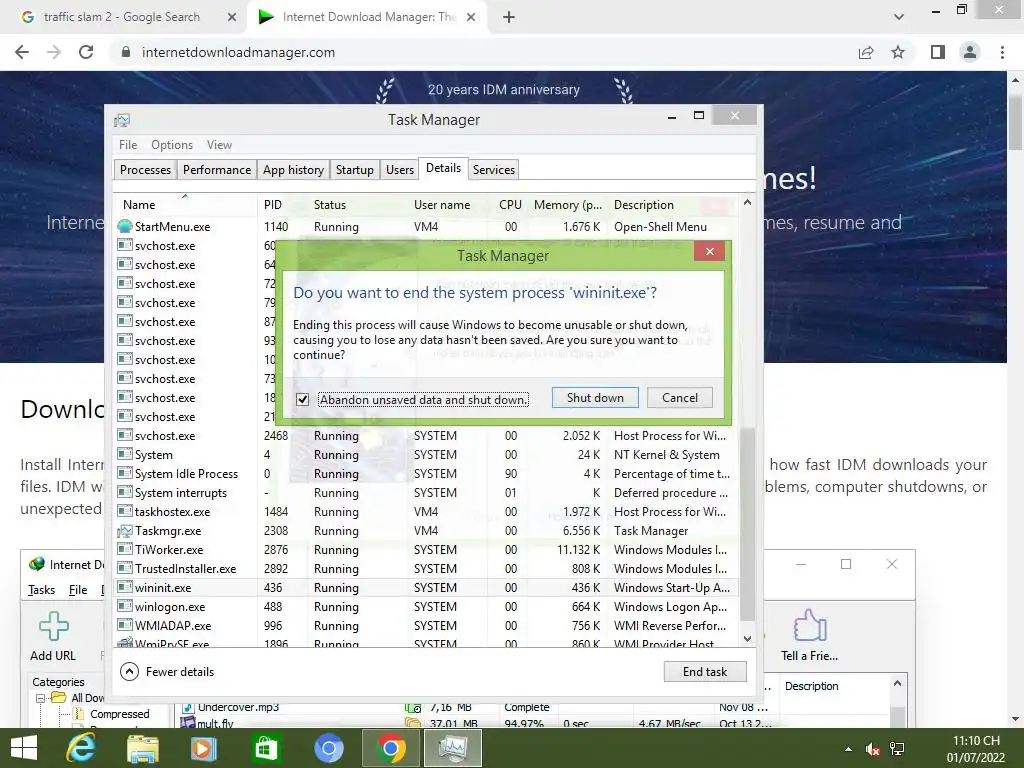Reload the IDM web page
Screen dimensions: 1024x768
pos(86,52)
